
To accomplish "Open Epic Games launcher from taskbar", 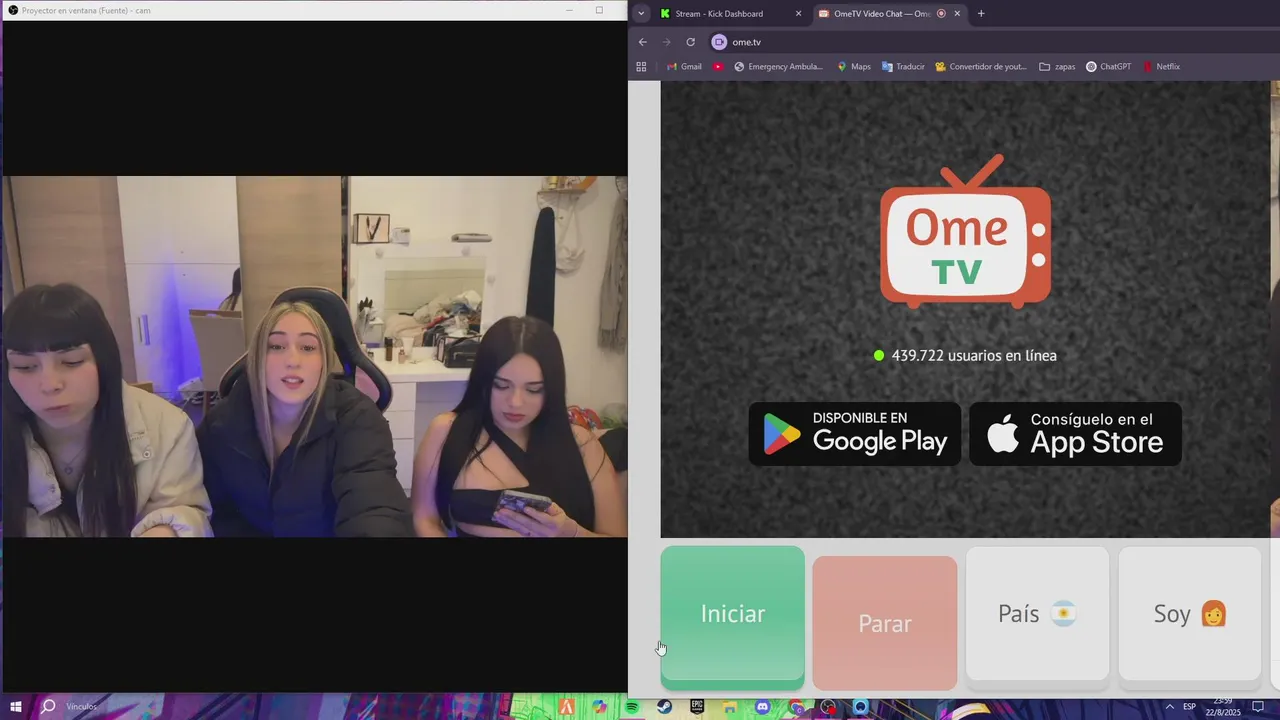I will click(x=697, y=707).
